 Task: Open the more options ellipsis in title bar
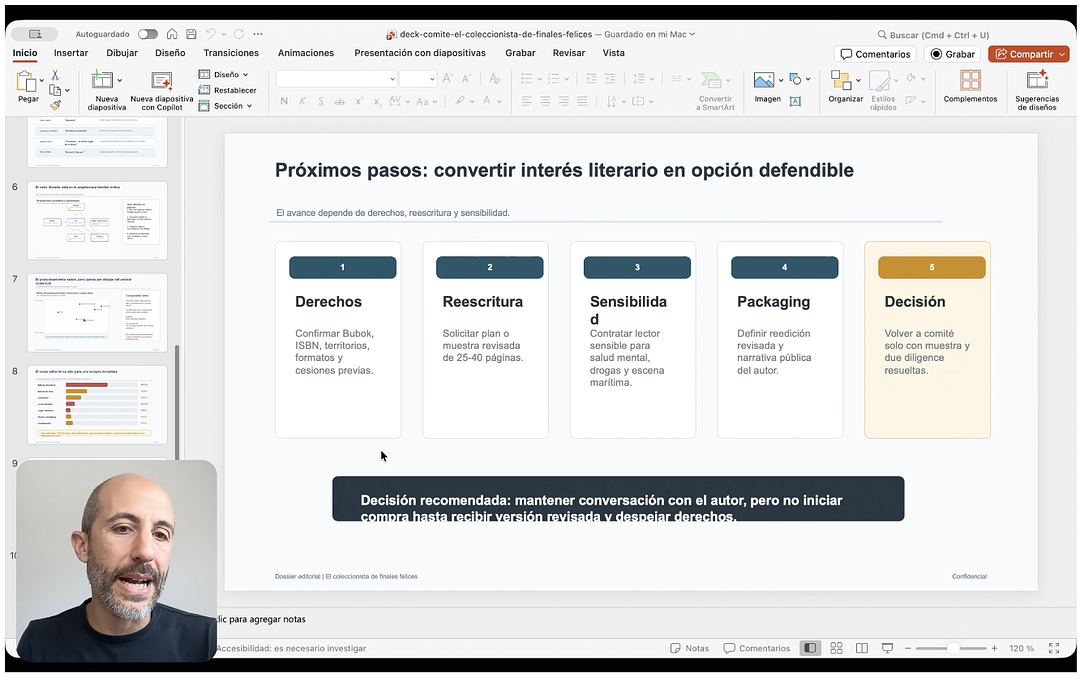[258, 34]
